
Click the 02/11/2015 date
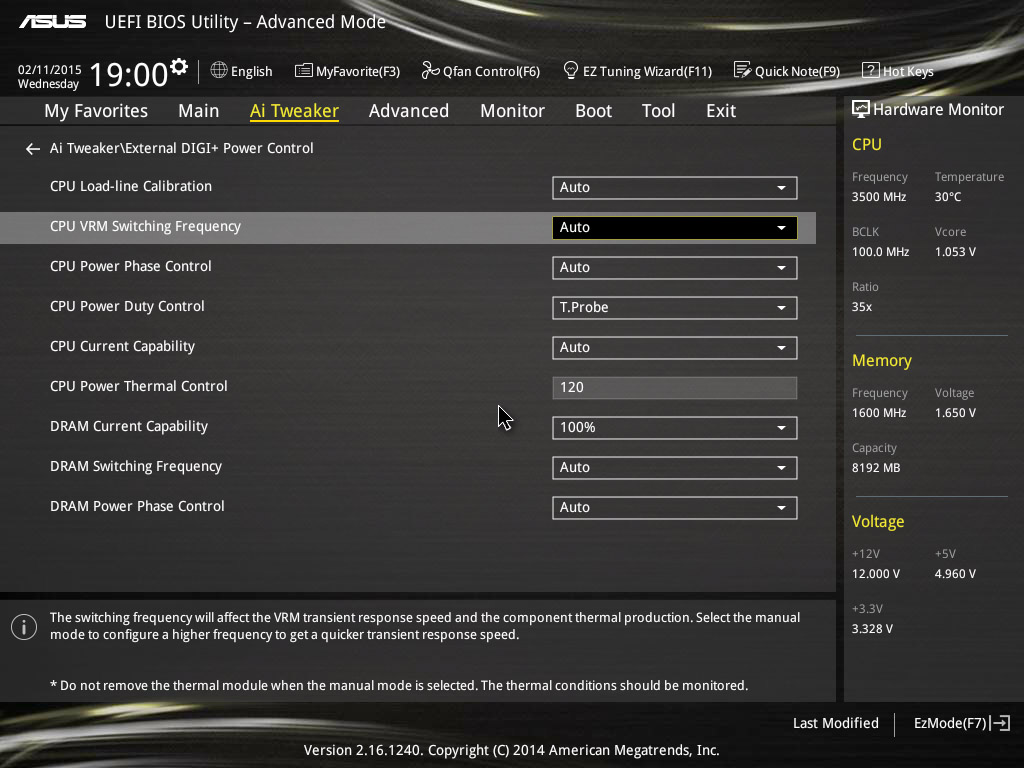(x=50, y=69)
